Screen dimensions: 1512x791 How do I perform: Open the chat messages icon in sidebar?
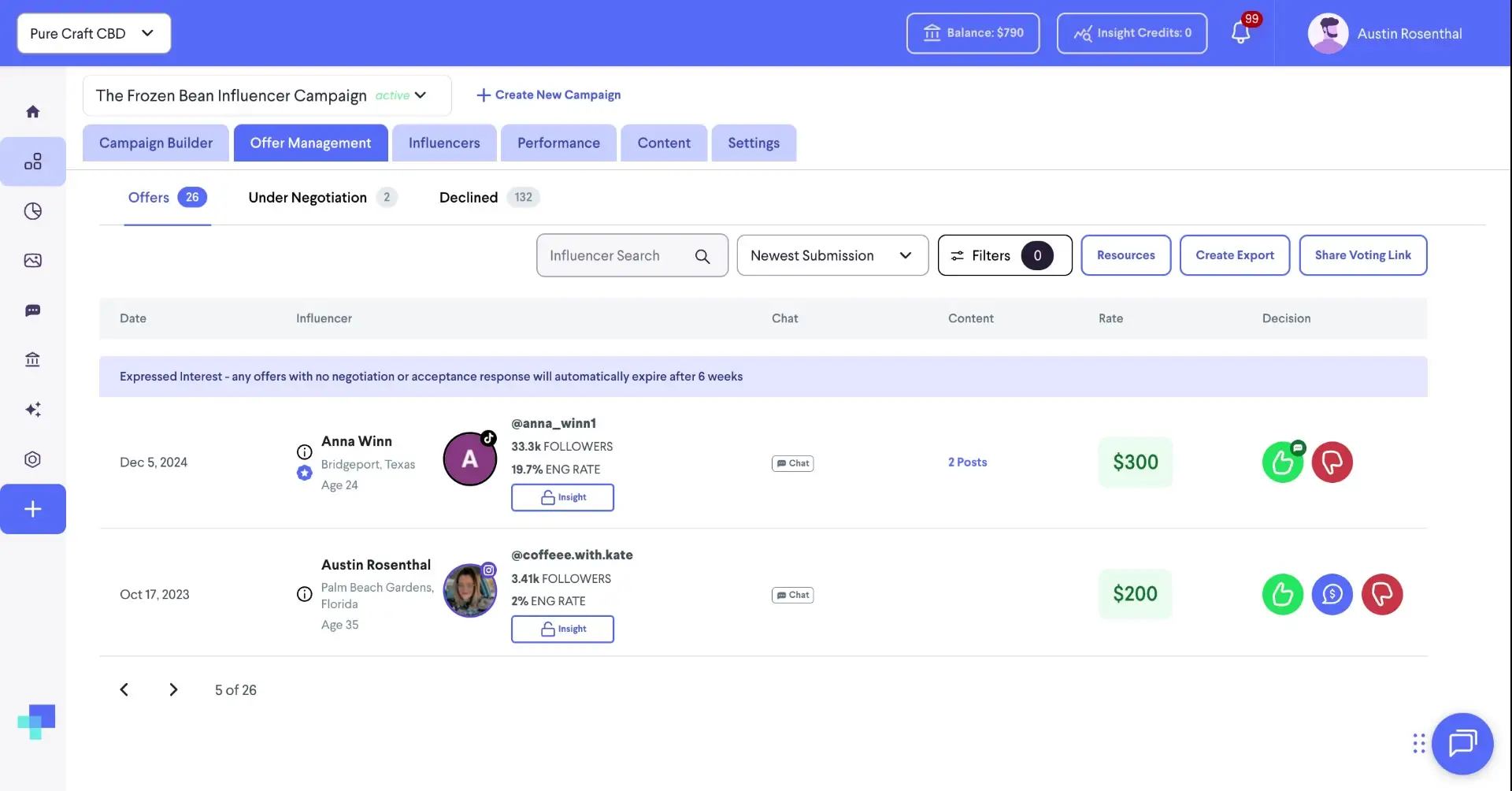pos(33,310)
